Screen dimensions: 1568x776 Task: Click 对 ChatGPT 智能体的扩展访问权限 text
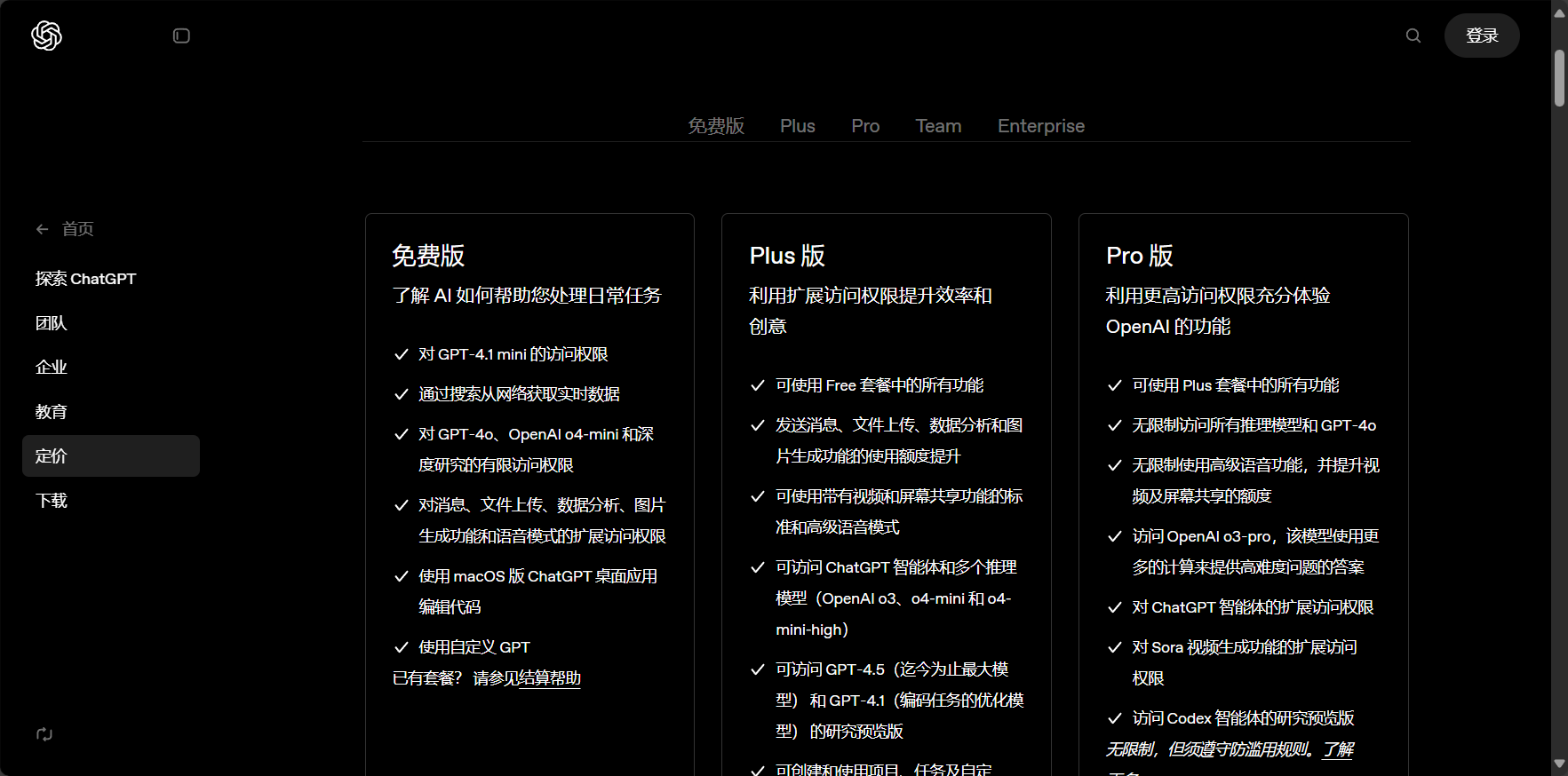click(1253, 607)
